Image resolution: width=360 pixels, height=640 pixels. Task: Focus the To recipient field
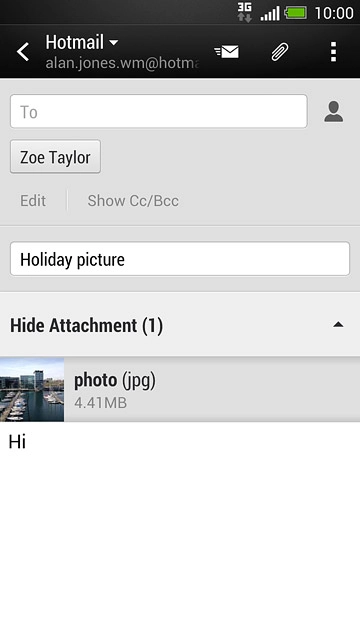(x=159, y=111)
